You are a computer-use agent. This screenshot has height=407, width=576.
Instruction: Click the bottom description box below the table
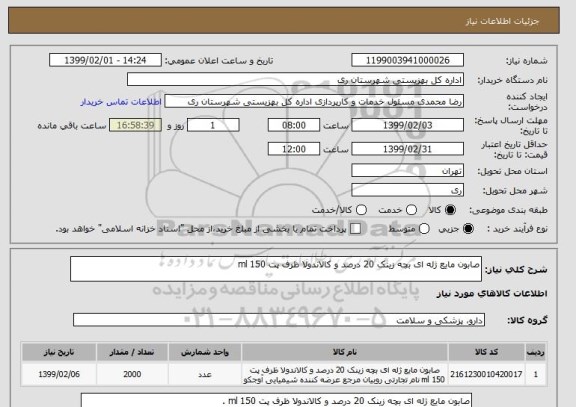pyautogui.click(x=276, y=400)
